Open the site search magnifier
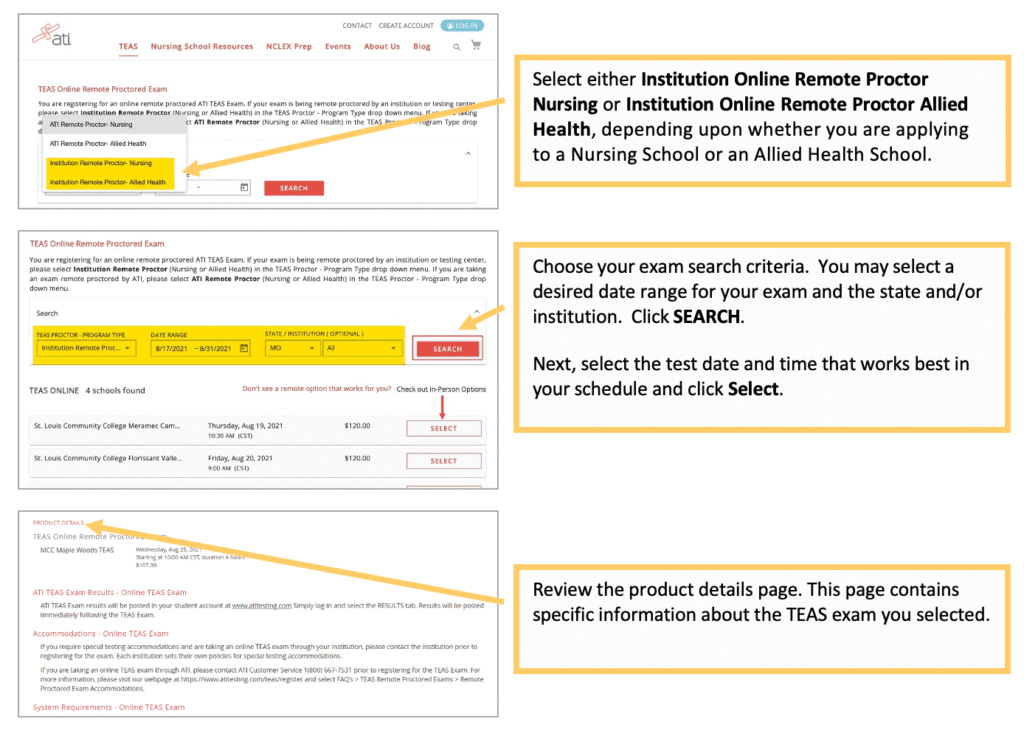The image size is (1024, 736). click(456, 47)
